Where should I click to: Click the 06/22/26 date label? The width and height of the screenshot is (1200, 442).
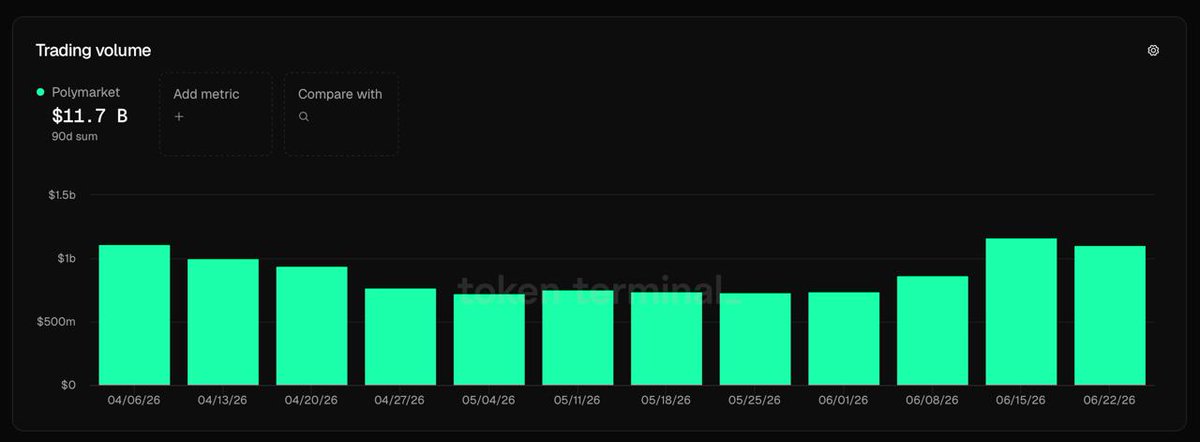click(1110, 400)
